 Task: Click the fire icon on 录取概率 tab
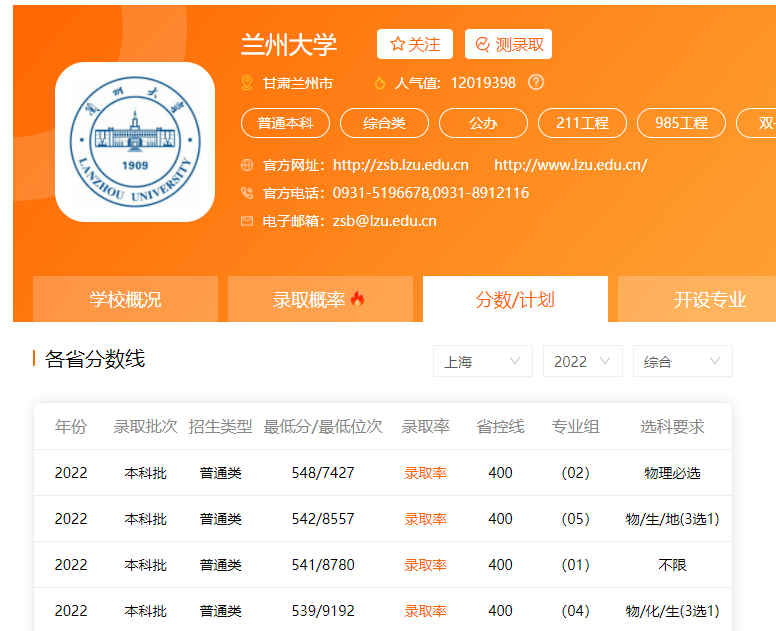(357, 299)
